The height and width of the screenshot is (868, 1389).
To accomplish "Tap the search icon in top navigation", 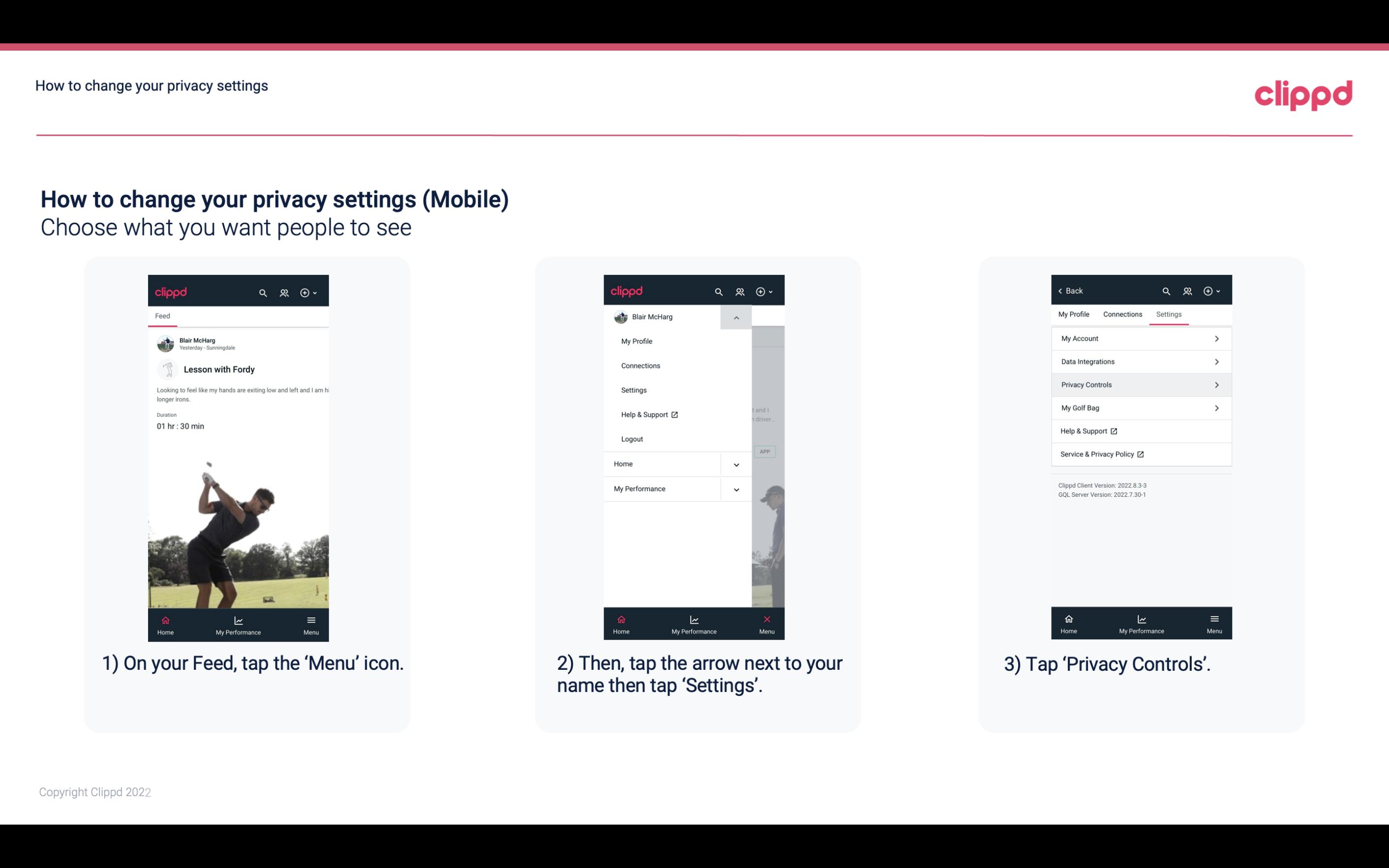I will pyautogui.click(x=262, y=292).
